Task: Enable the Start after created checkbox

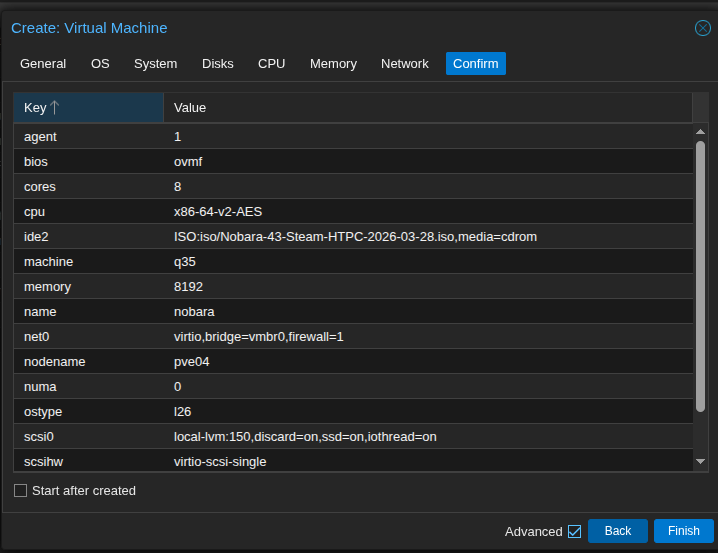Action: (x=21, y=491)
